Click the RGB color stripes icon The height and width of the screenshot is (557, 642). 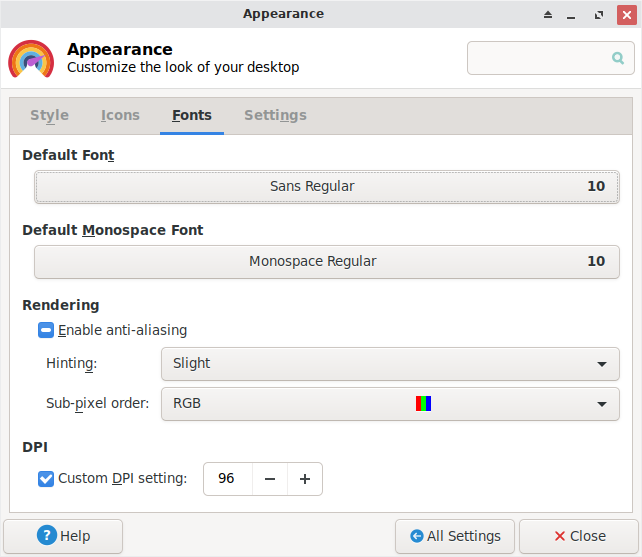click(423, 403)
